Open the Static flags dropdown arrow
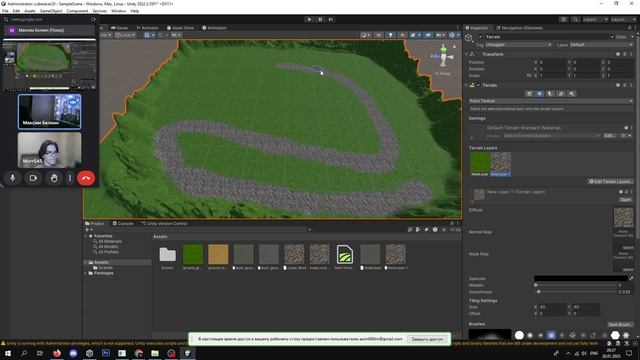Screen dimensions: 640x360 tap(631, 37)
